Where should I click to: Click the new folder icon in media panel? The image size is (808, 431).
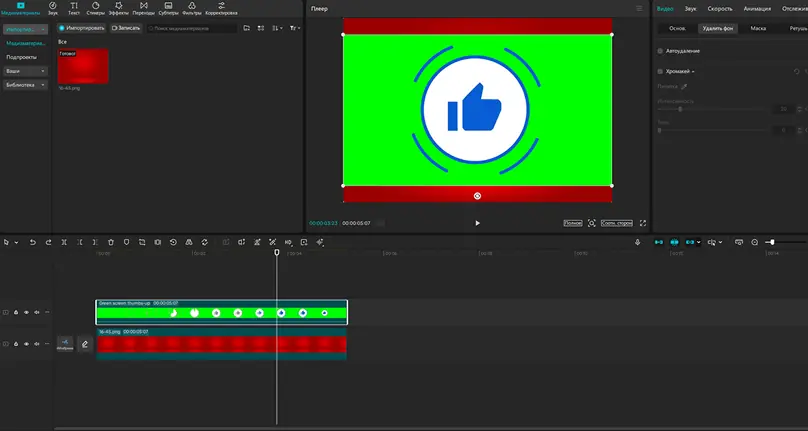pos(247,28)
